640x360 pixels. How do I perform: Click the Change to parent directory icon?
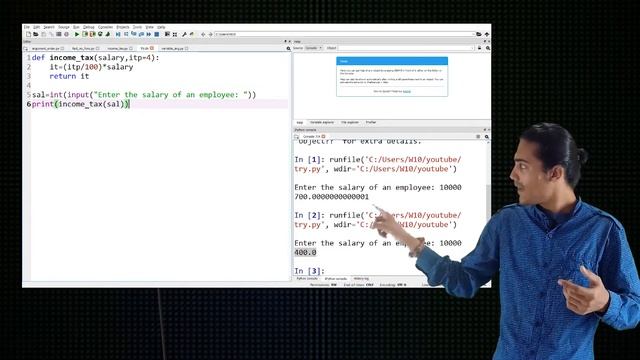click(487, 34)
